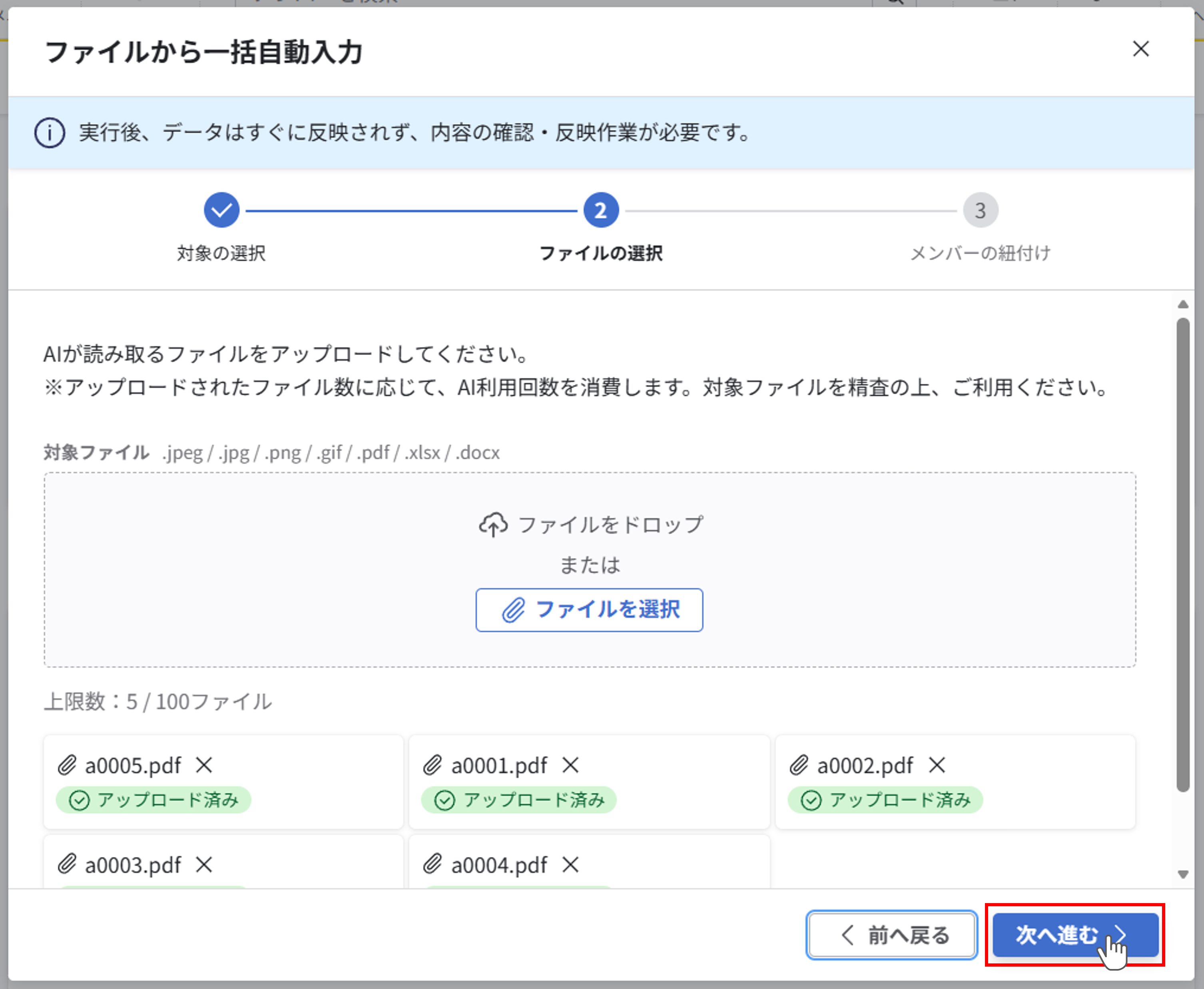The width and height of the screenshot is (1204, 989).
Task: Remove a0001.pdf from the upload list
Action: point(570,765)
